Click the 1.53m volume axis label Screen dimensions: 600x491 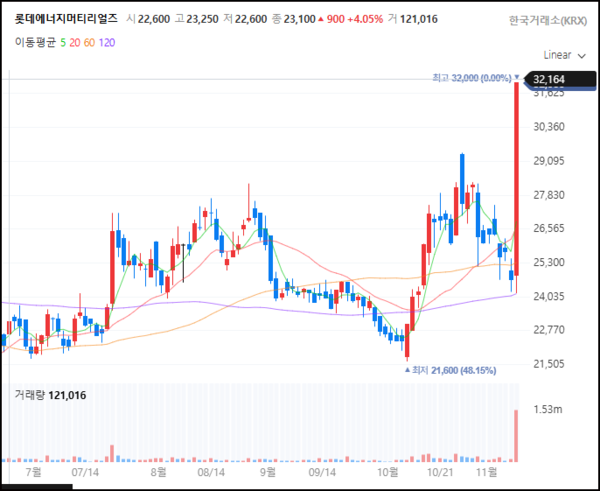tap(549, 411)
